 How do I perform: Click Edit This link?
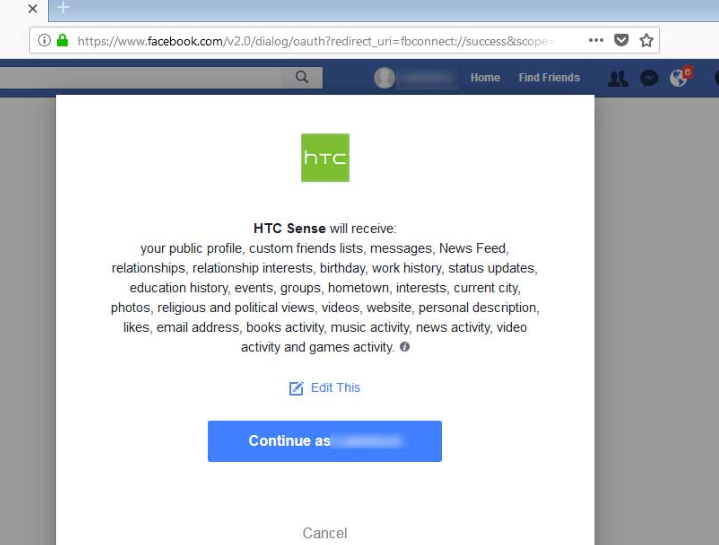[x=336, y=388]
